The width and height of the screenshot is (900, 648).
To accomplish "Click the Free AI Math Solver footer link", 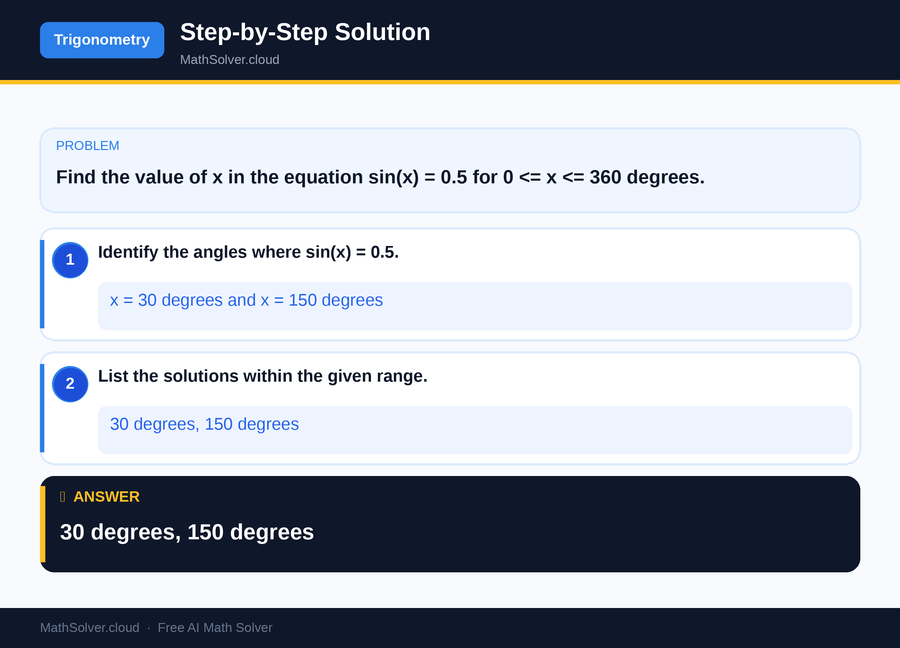I will click(x=215, y=627).
